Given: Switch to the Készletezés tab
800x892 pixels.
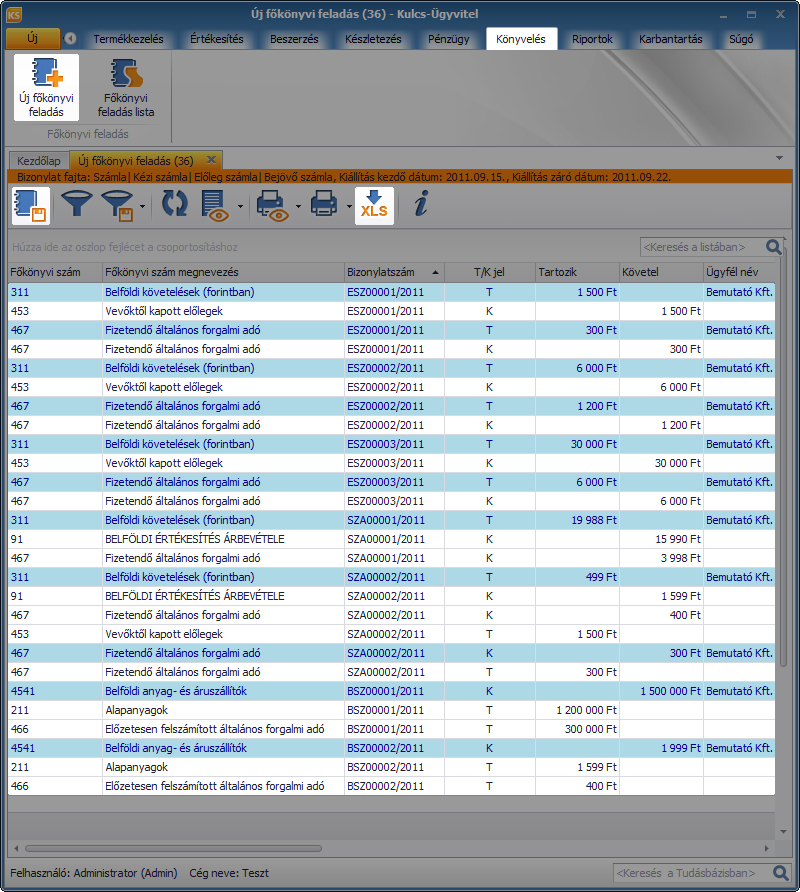Looking at the screenshot, I should pos(373,39).
